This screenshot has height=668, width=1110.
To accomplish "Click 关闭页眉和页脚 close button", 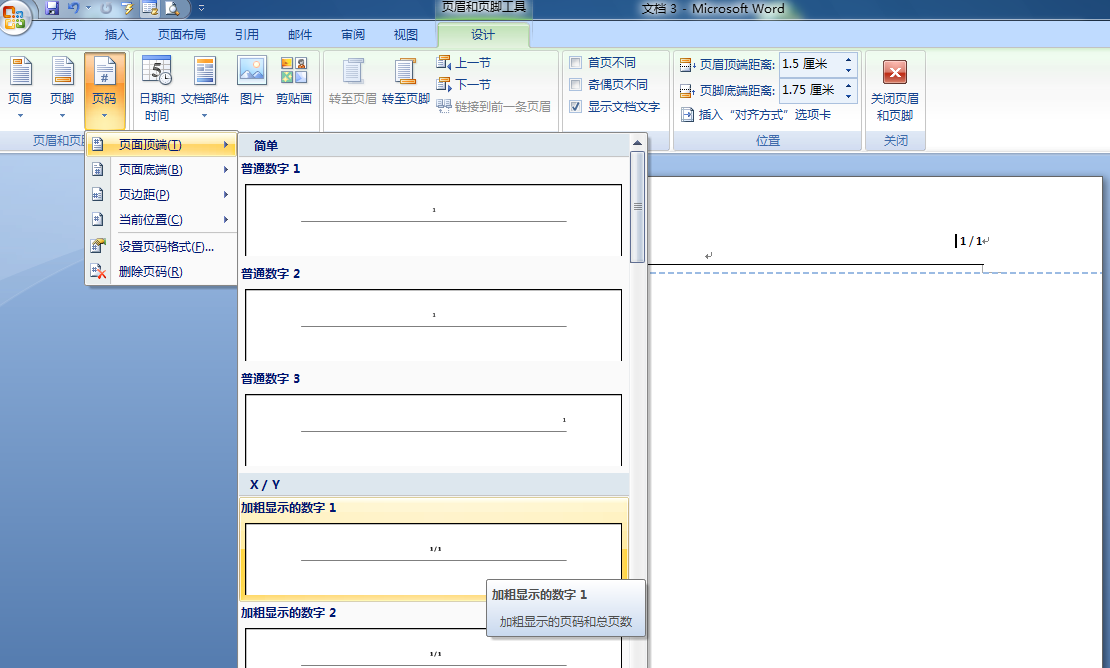I will click(x=895, y=91).
